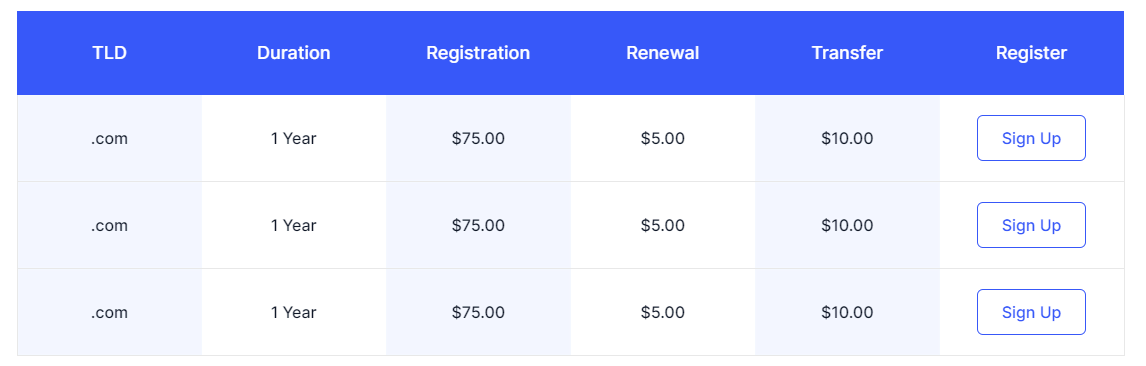Click the Transfer column header
This screenshot has width=1146, height=366.
[x=847, y=53]
